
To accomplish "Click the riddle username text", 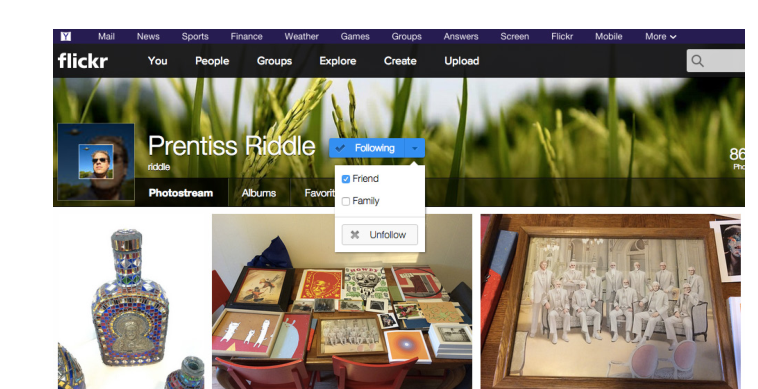I will point(159,167).
